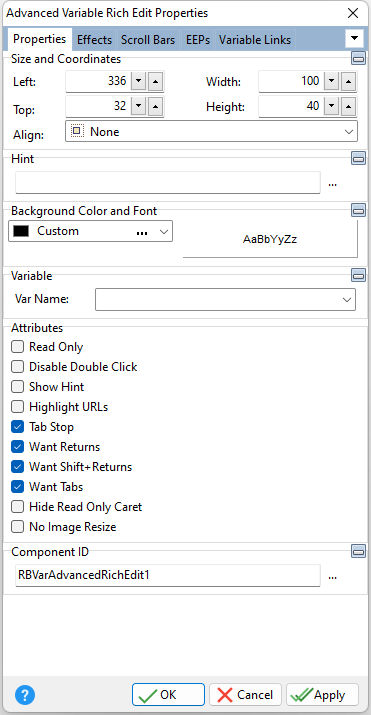
Task: Open the Align dropdown showing None
Action: pyautogui.click(x=211, y=131)
